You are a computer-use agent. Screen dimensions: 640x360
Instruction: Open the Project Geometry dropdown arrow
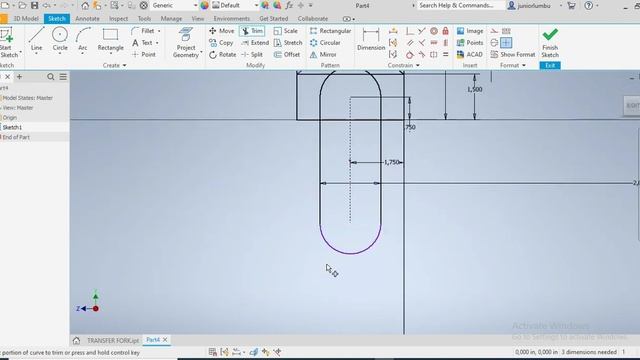201,52
